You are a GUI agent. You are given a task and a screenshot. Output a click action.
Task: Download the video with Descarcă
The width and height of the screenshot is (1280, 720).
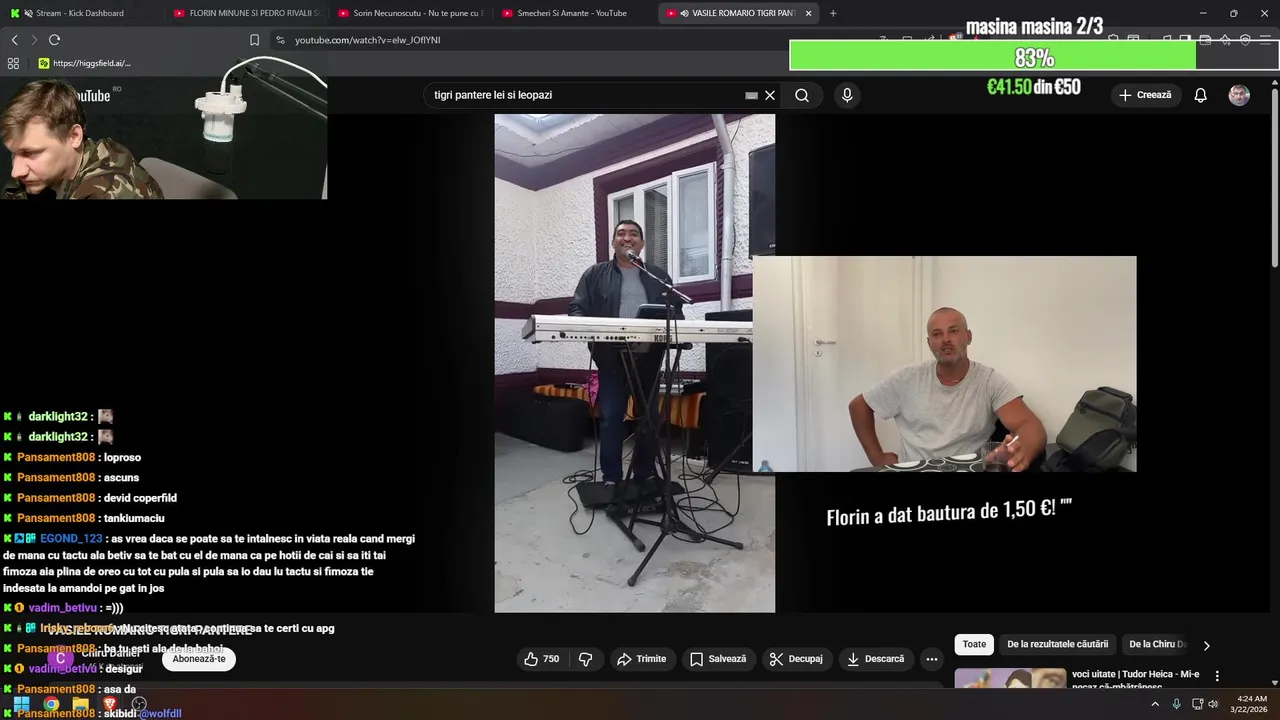pos(875,659)
